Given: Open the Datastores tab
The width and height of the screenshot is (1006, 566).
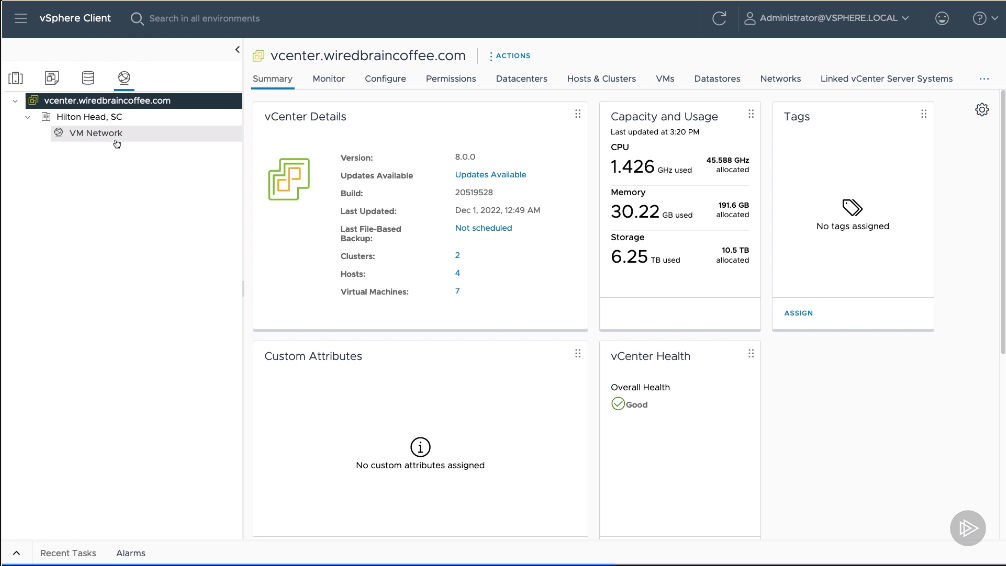Looking at the screenshot, I should (717, 79).
